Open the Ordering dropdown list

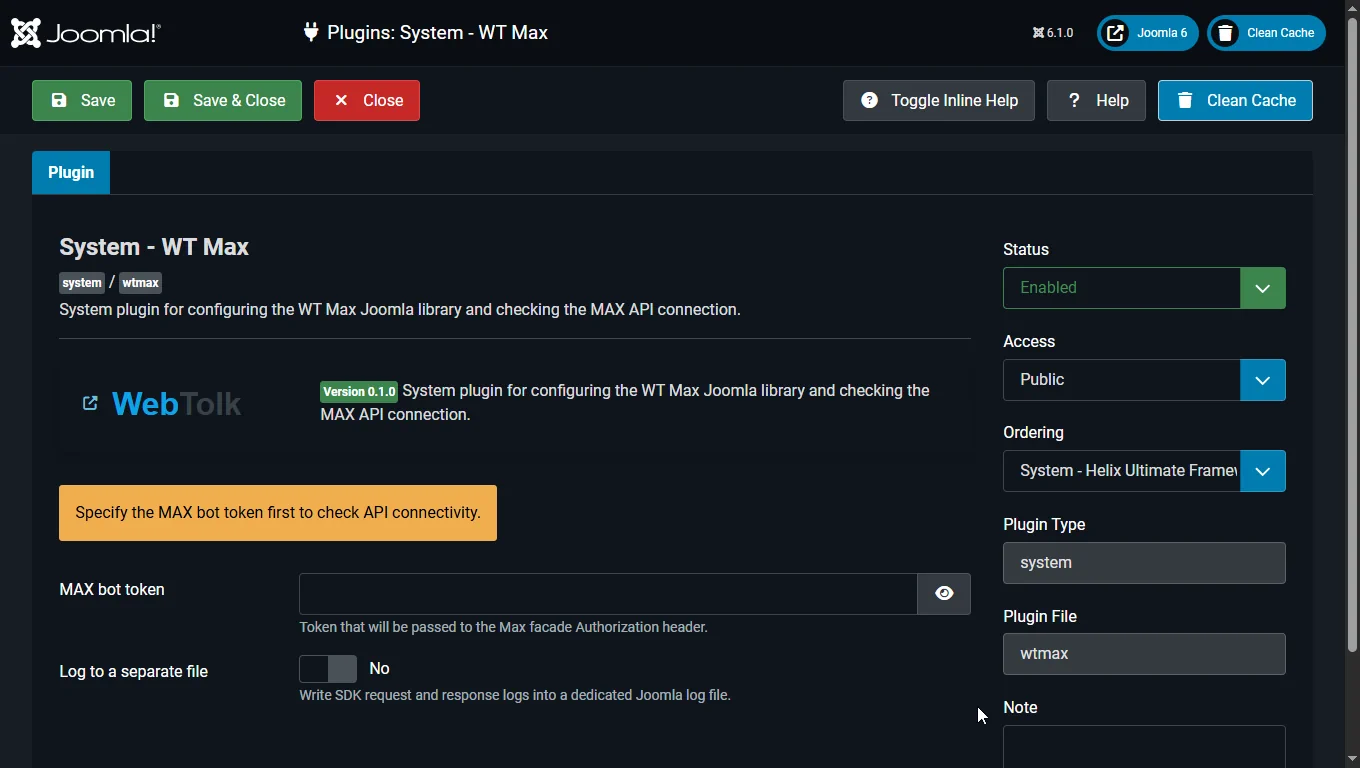pyautogui.click(x=1144, y=471)
